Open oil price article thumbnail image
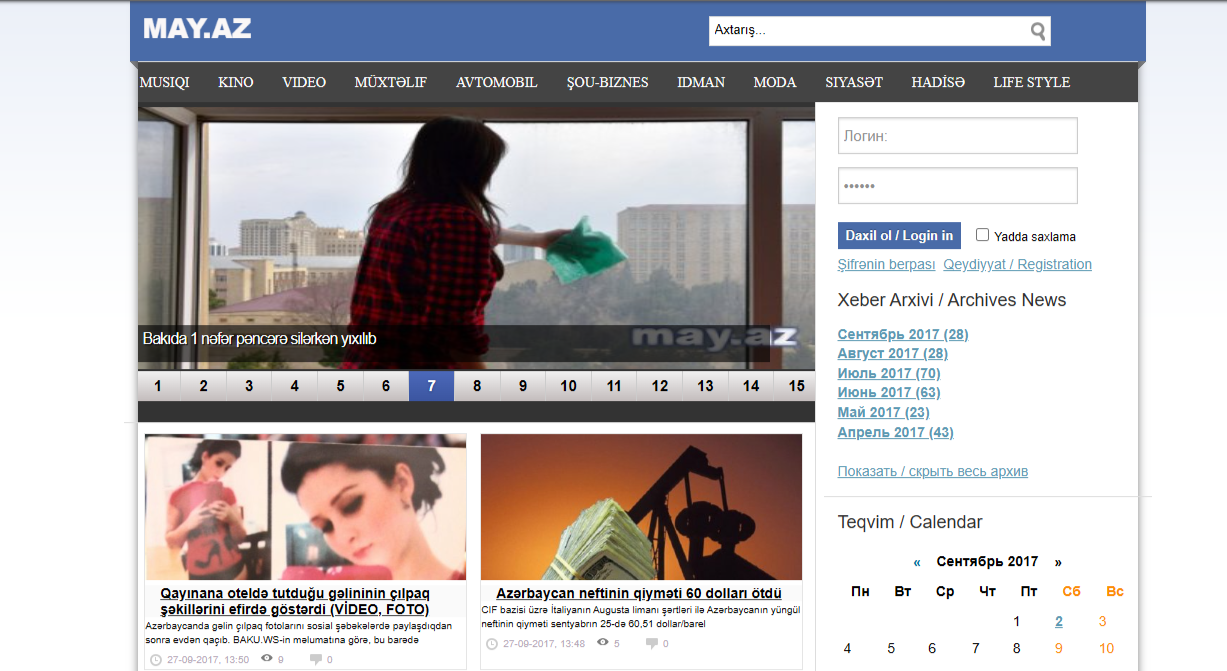 tap(641, 507)
